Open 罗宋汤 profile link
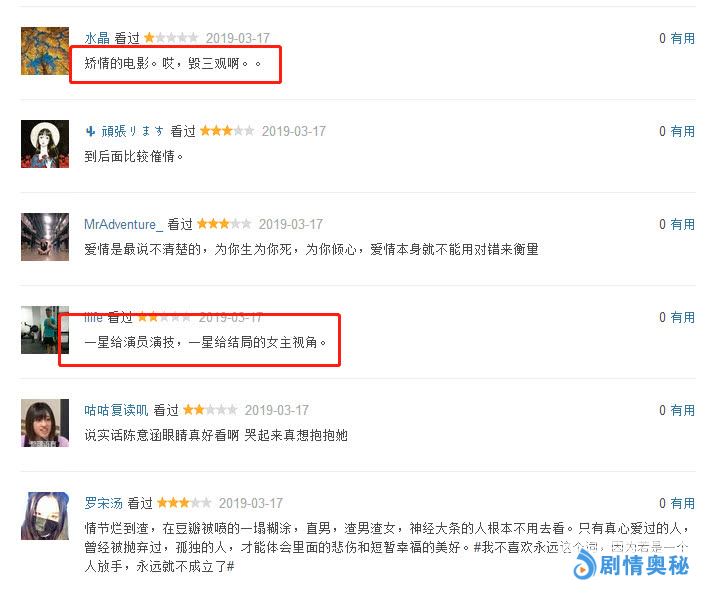717x595 pixels. (103, 503)
